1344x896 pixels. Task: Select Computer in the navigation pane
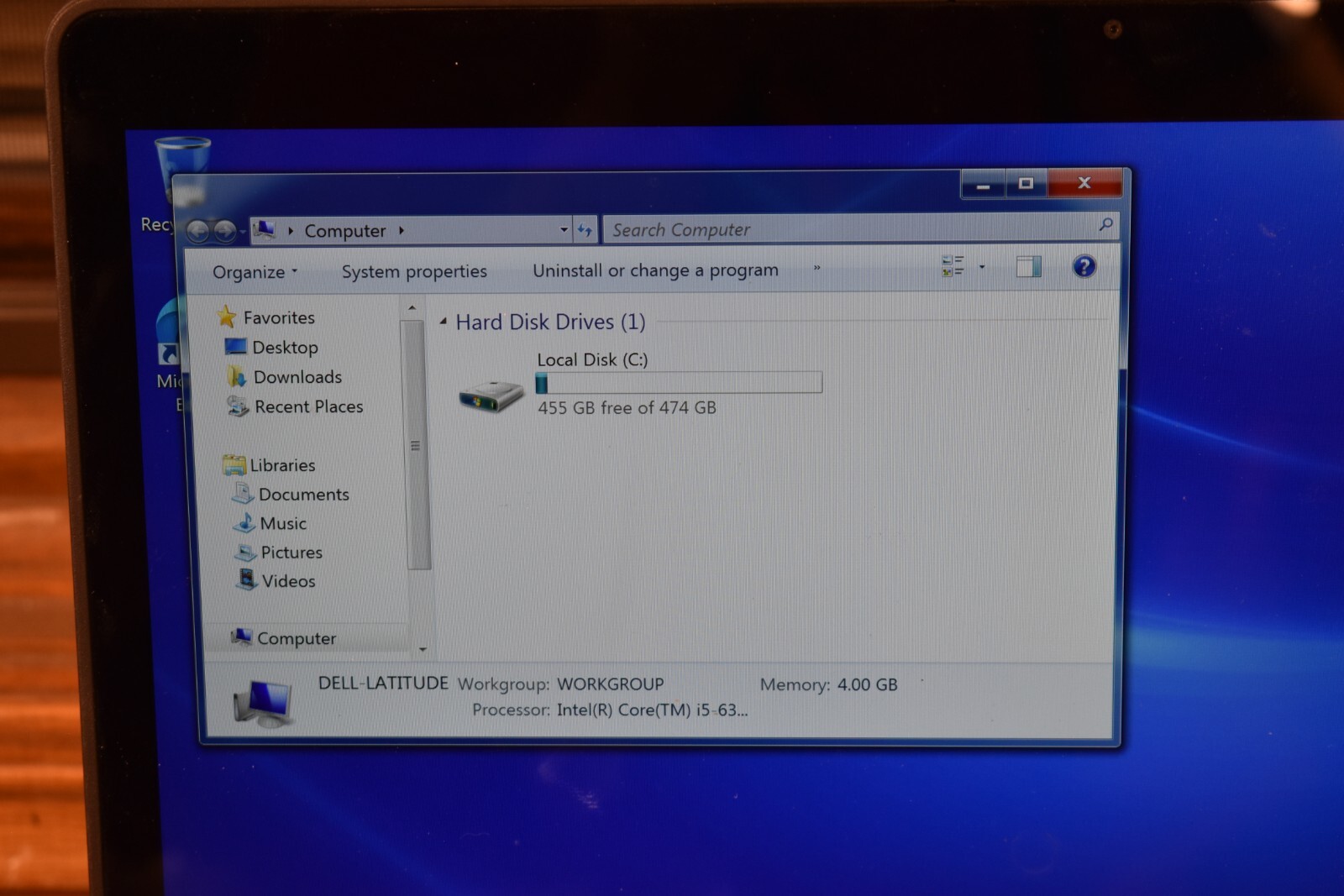click(296, 638)
